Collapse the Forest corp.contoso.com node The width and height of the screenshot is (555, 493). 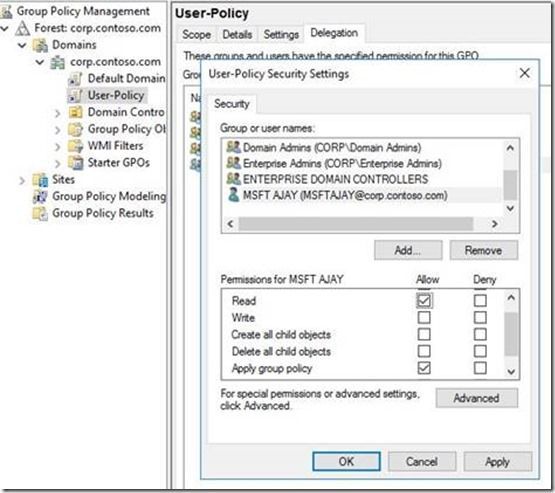5,28
